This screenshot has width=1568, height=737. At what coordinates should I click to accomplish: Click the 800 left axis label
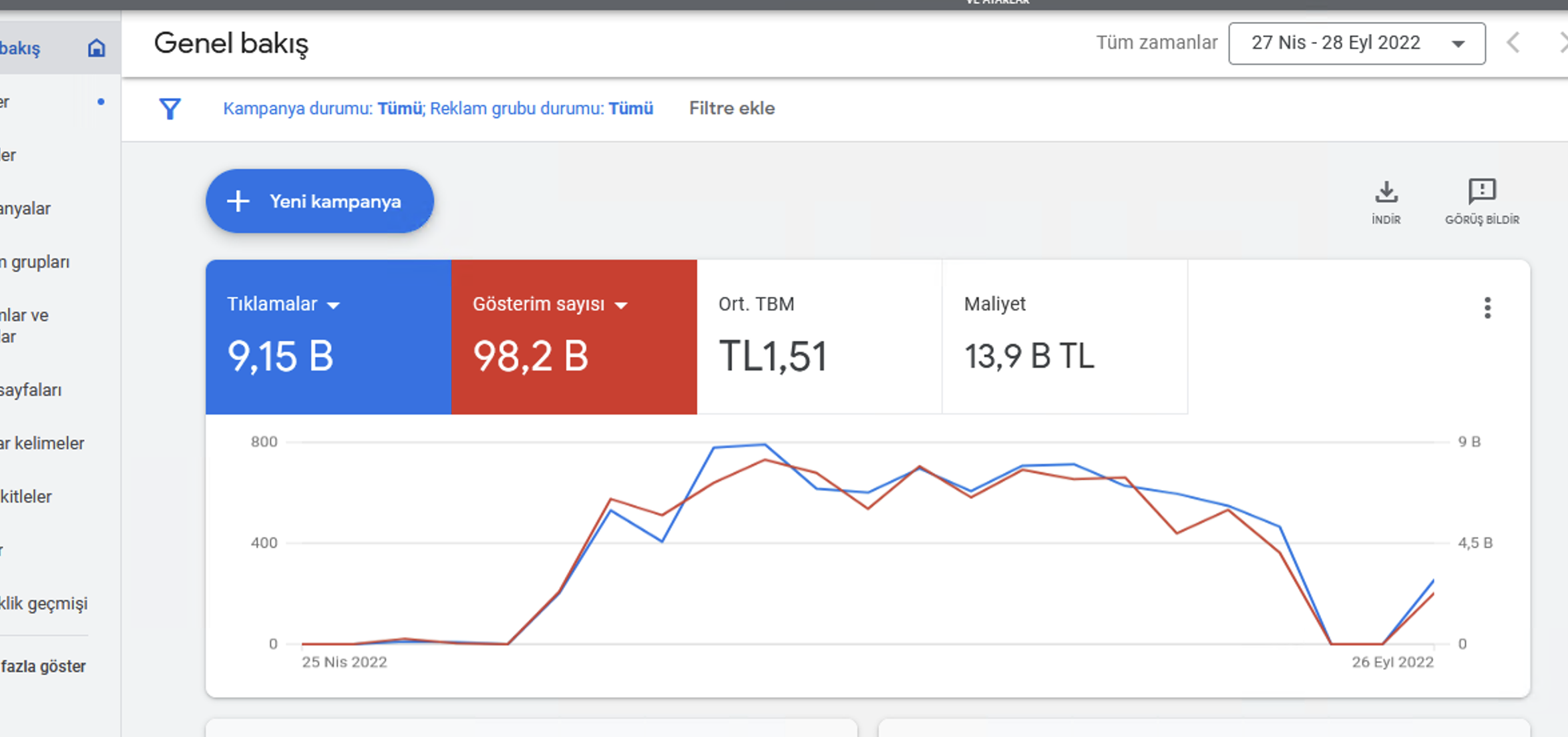pyautogui.click(x=264, y=441)
